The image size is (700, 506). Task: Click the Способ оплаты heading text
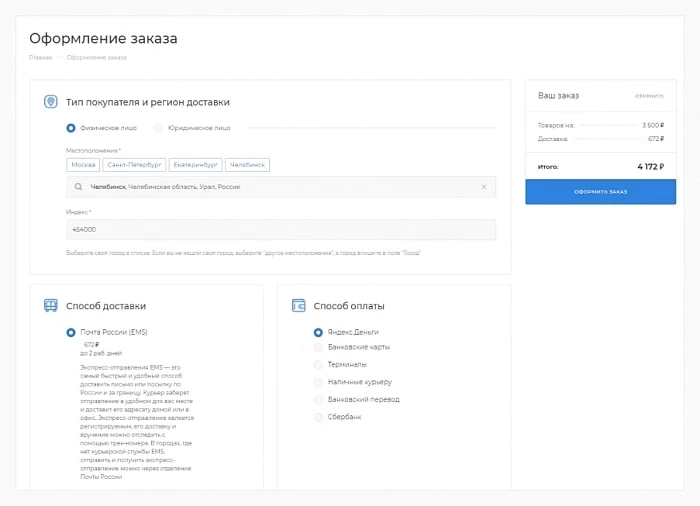click(x=349, y=306)
